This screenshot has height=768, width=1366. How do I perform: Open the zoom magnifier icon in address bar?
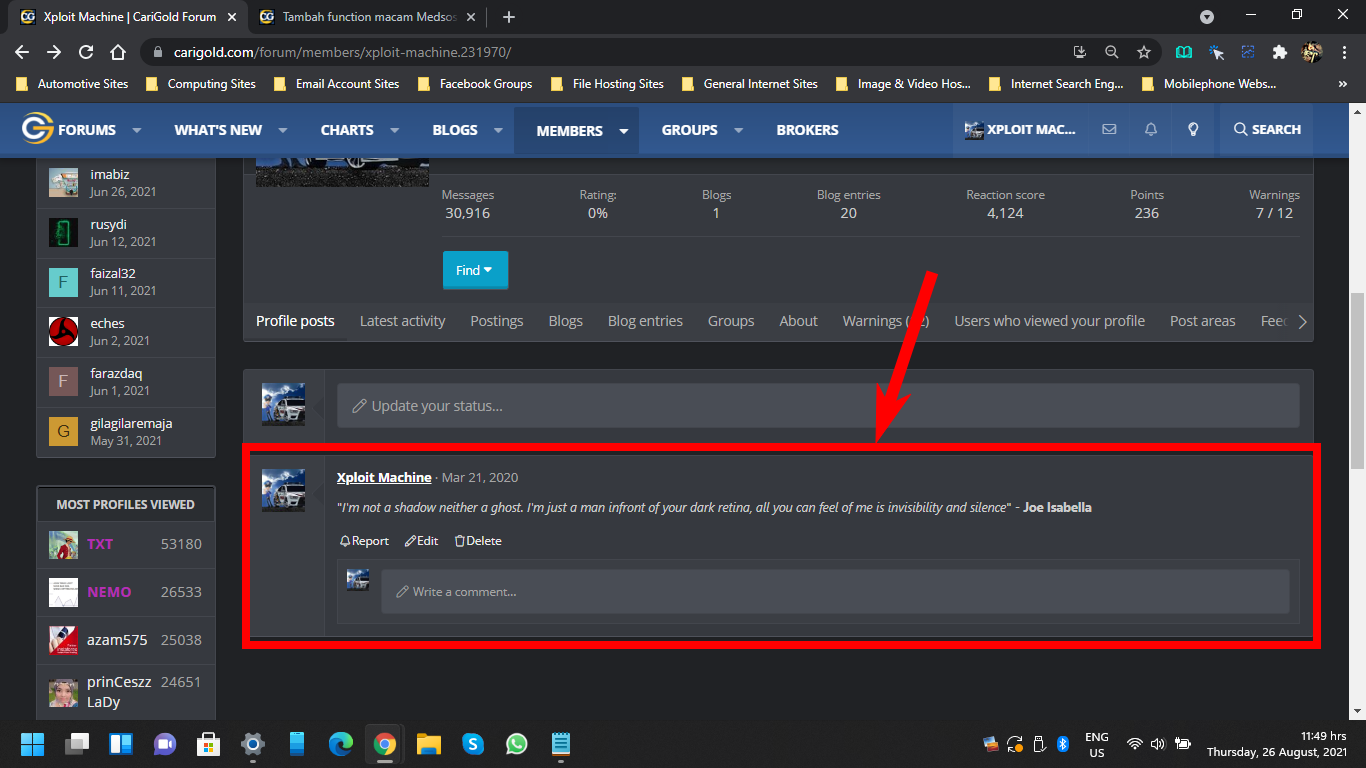pyautogui.click(x=1112, y=52)
